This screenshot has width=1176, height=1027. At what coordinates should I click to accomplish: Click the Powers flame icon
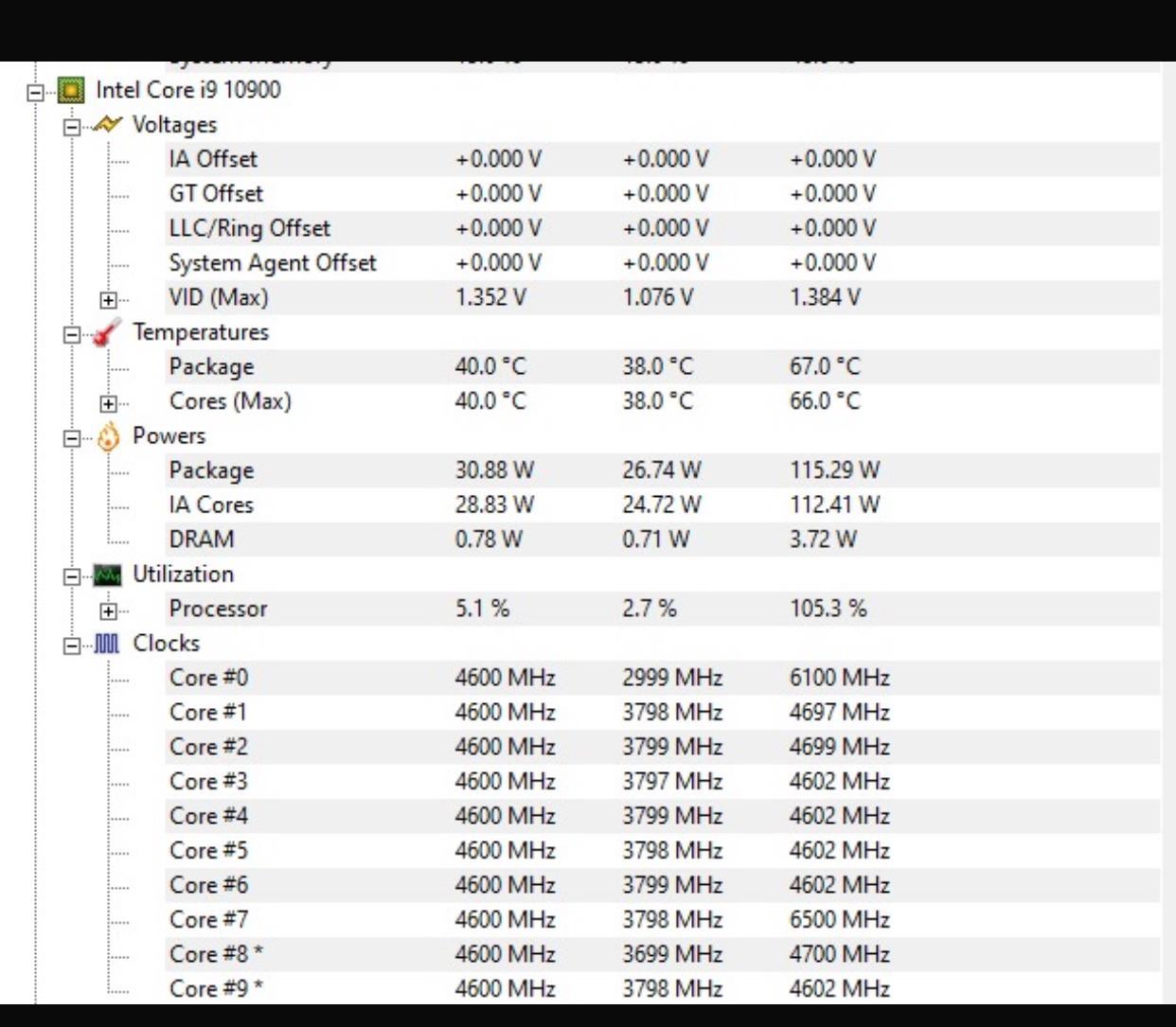tap(108, 436)
